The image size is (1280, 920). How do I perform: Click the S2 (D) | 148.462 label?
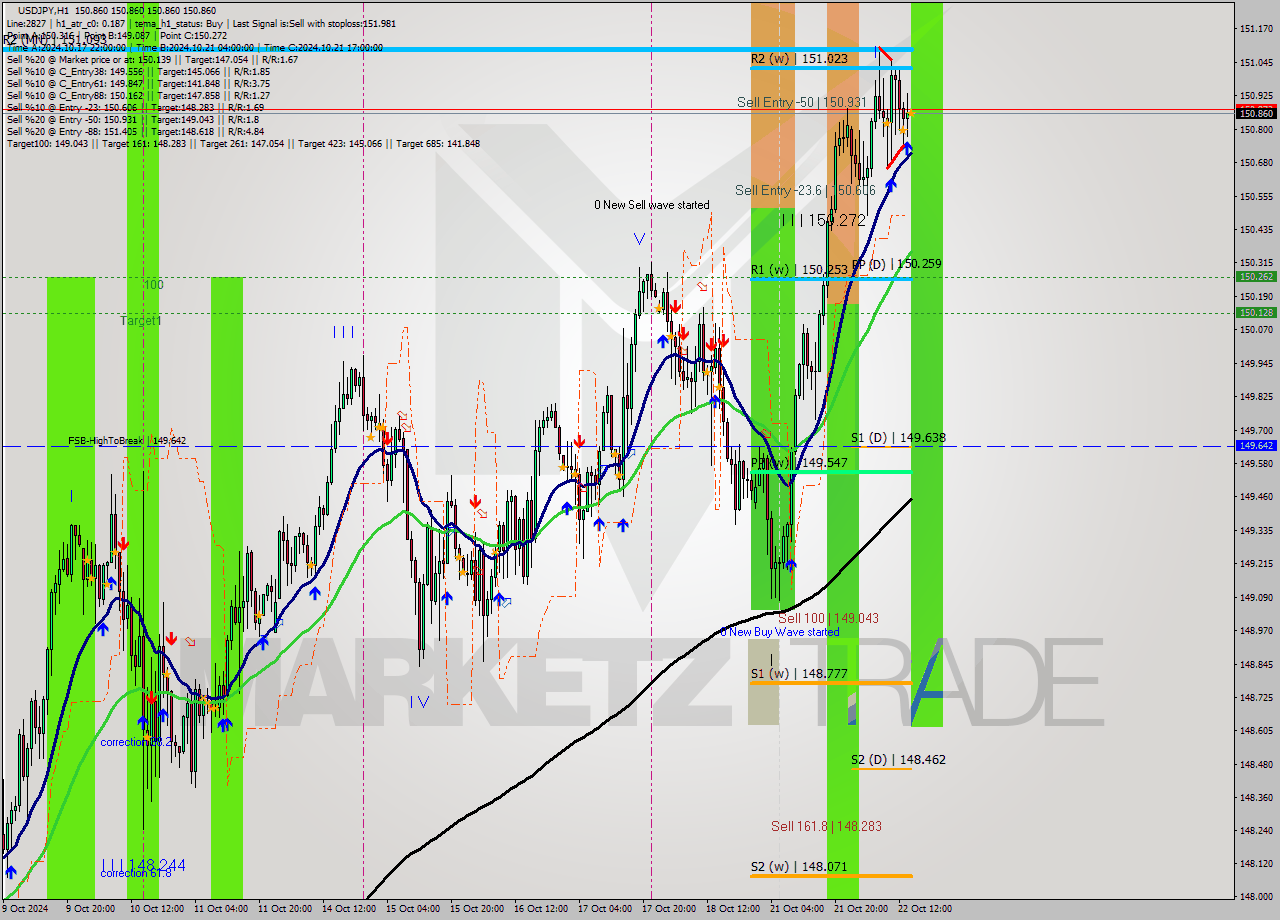(x=898, y=760)
